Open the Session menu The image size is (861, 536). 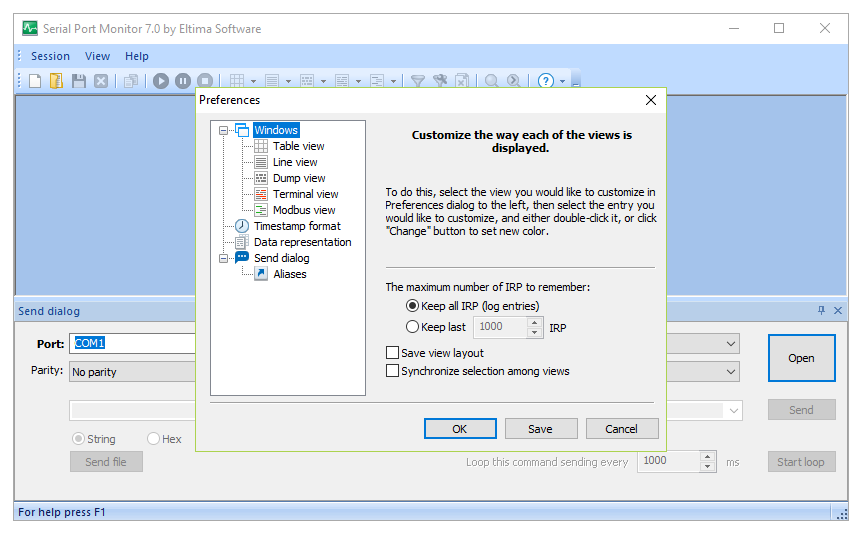click(x=50, y=56)
